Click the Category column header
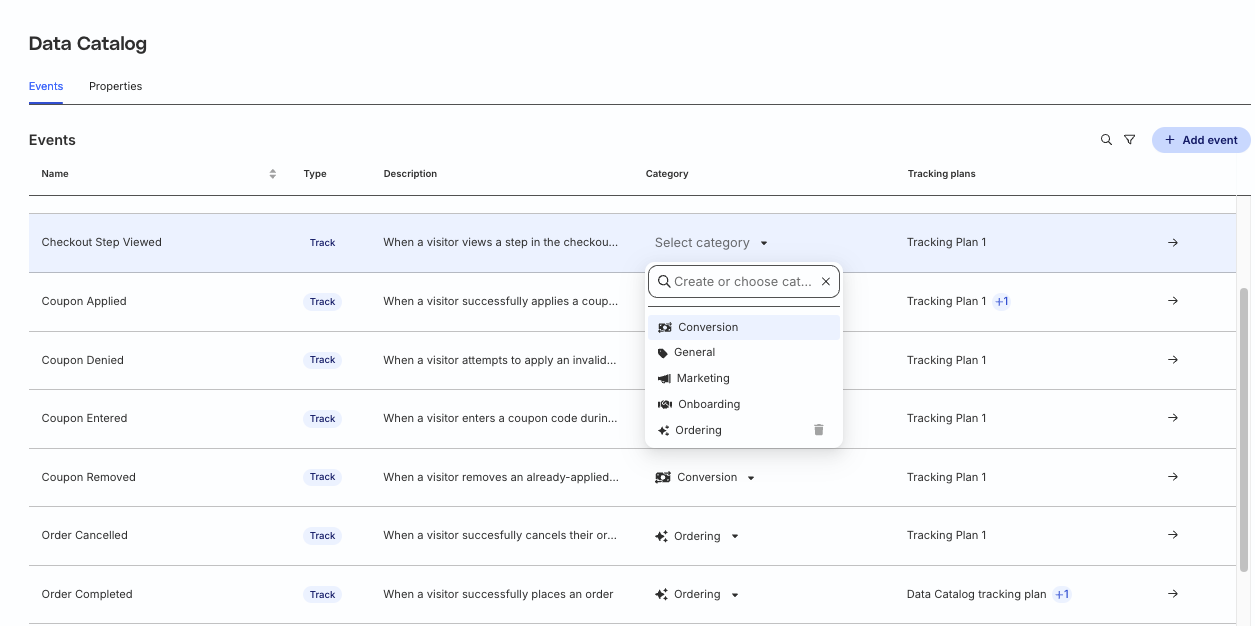The width and height of the screenshot is (1255, 626). coord(667,174)
